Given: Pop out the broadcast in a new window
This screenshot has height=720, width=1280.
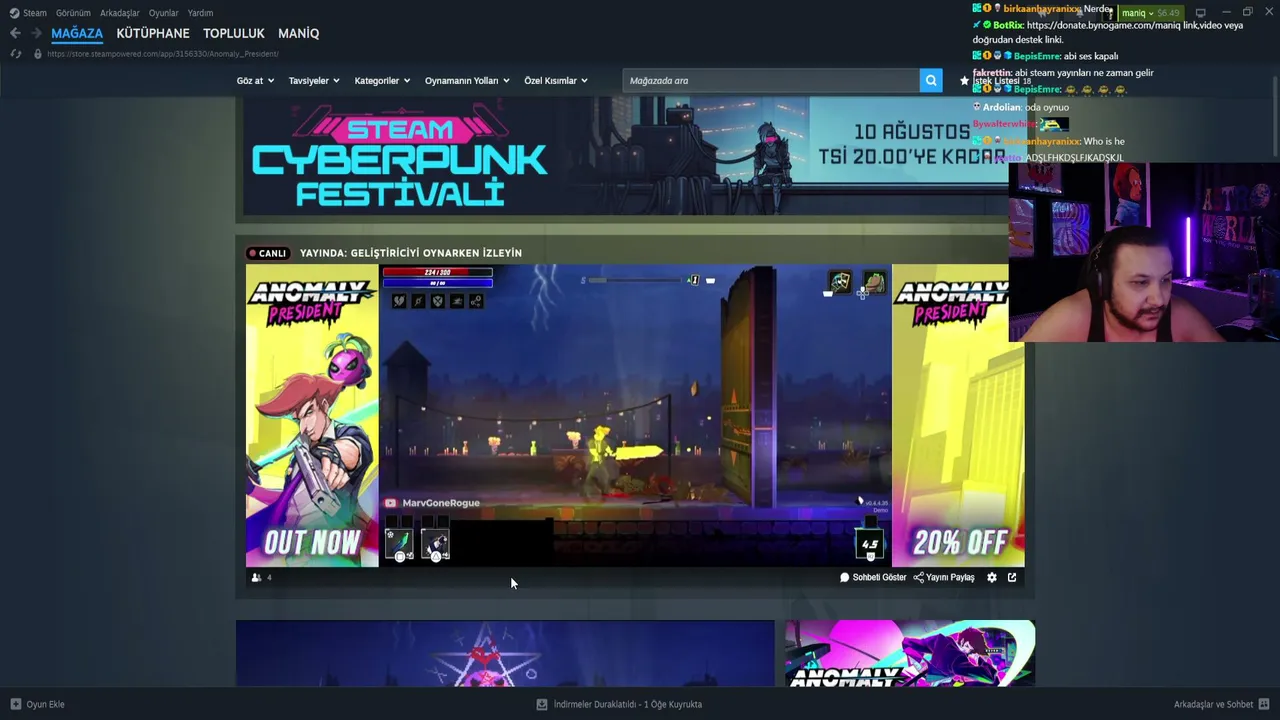Looking at the screenshot, I should pyautogui.click(x=1012, y=577).
